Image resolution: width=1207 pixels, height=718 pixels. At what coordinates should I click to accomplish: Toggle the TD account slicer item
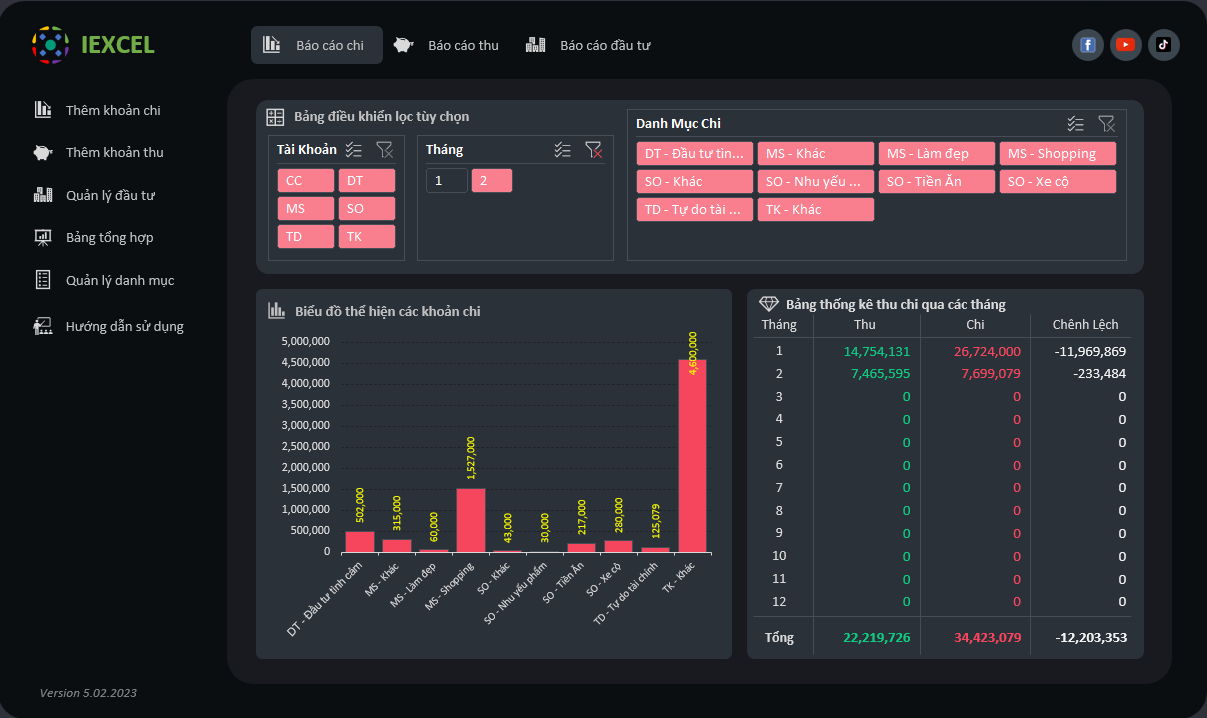pyautogui.click(x=306, y=237)
